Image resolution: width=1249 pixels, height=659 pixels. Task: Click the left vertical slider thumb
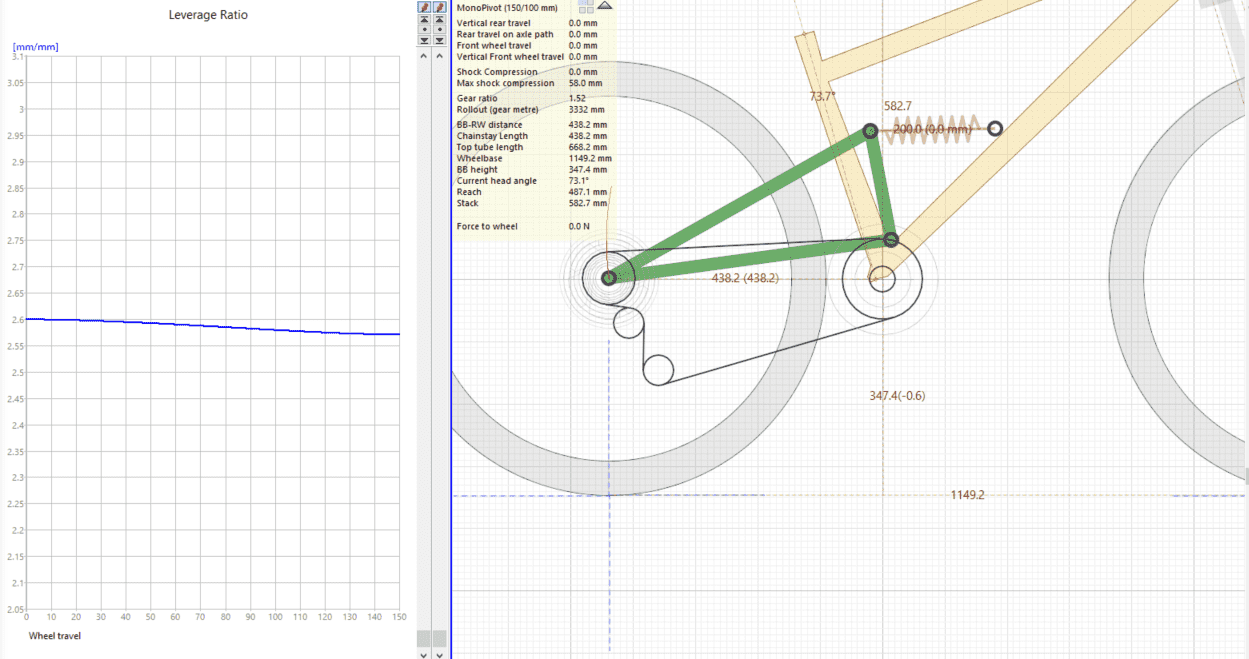[x=424, y=637]
